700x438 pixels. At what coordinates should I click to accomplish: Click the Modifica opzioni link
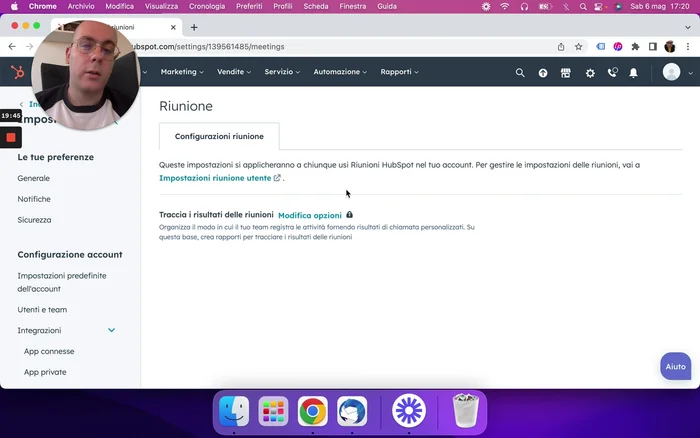click(x=310, y=215)
